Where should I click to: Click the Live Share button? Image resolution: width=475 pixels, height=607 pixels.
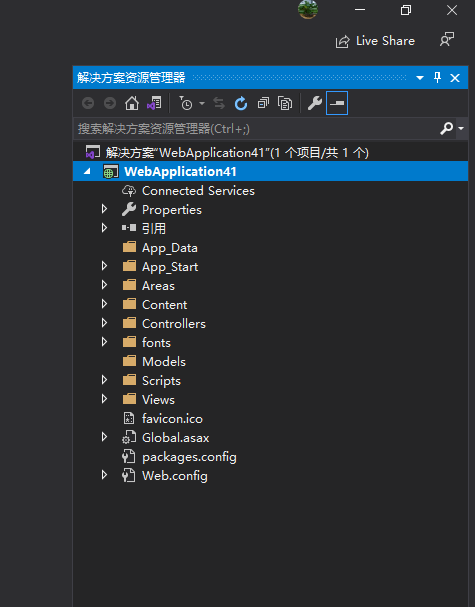[375, 41]
